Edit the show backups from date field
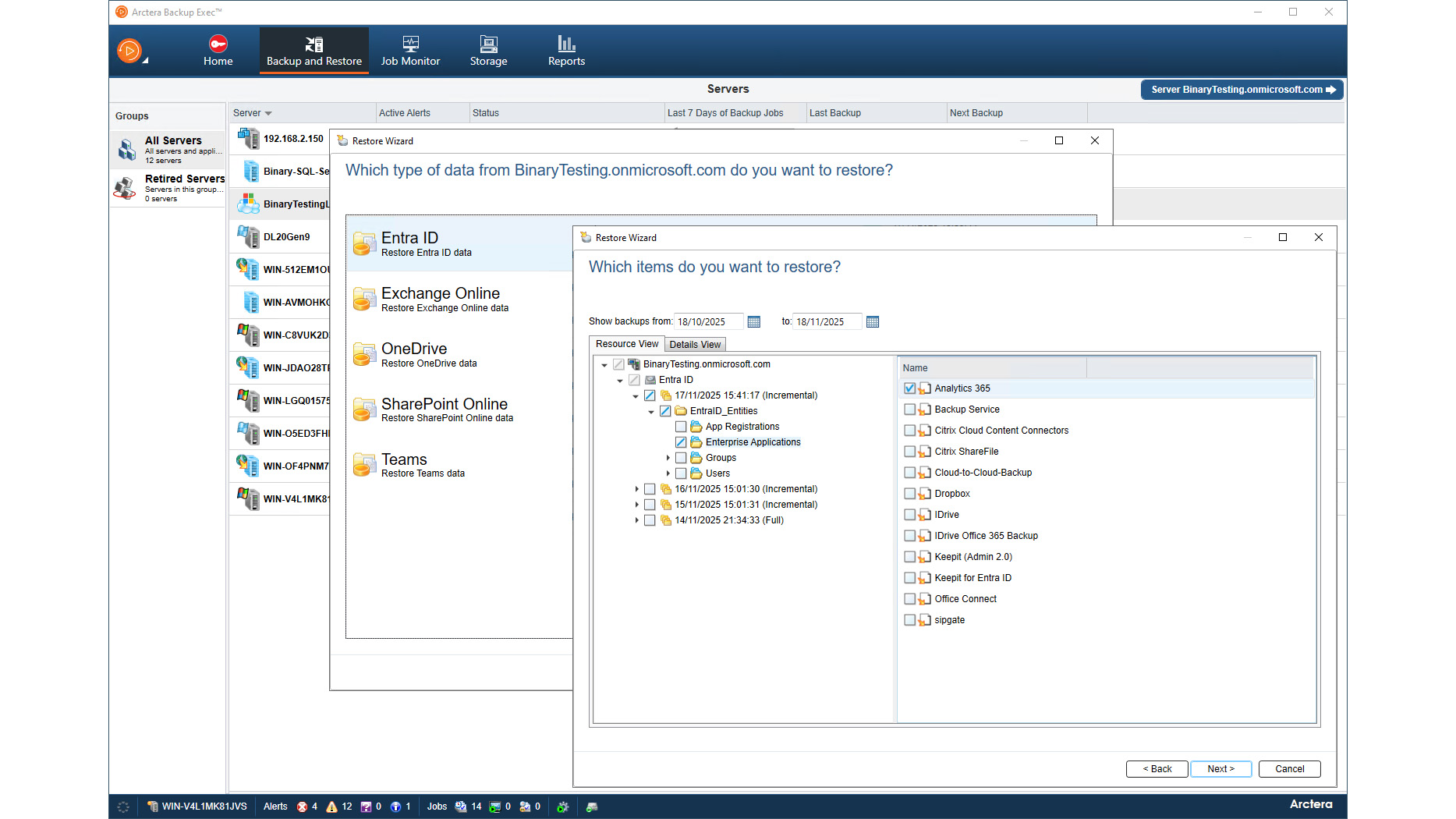The image size is (1456, 819). pos(708,321)
